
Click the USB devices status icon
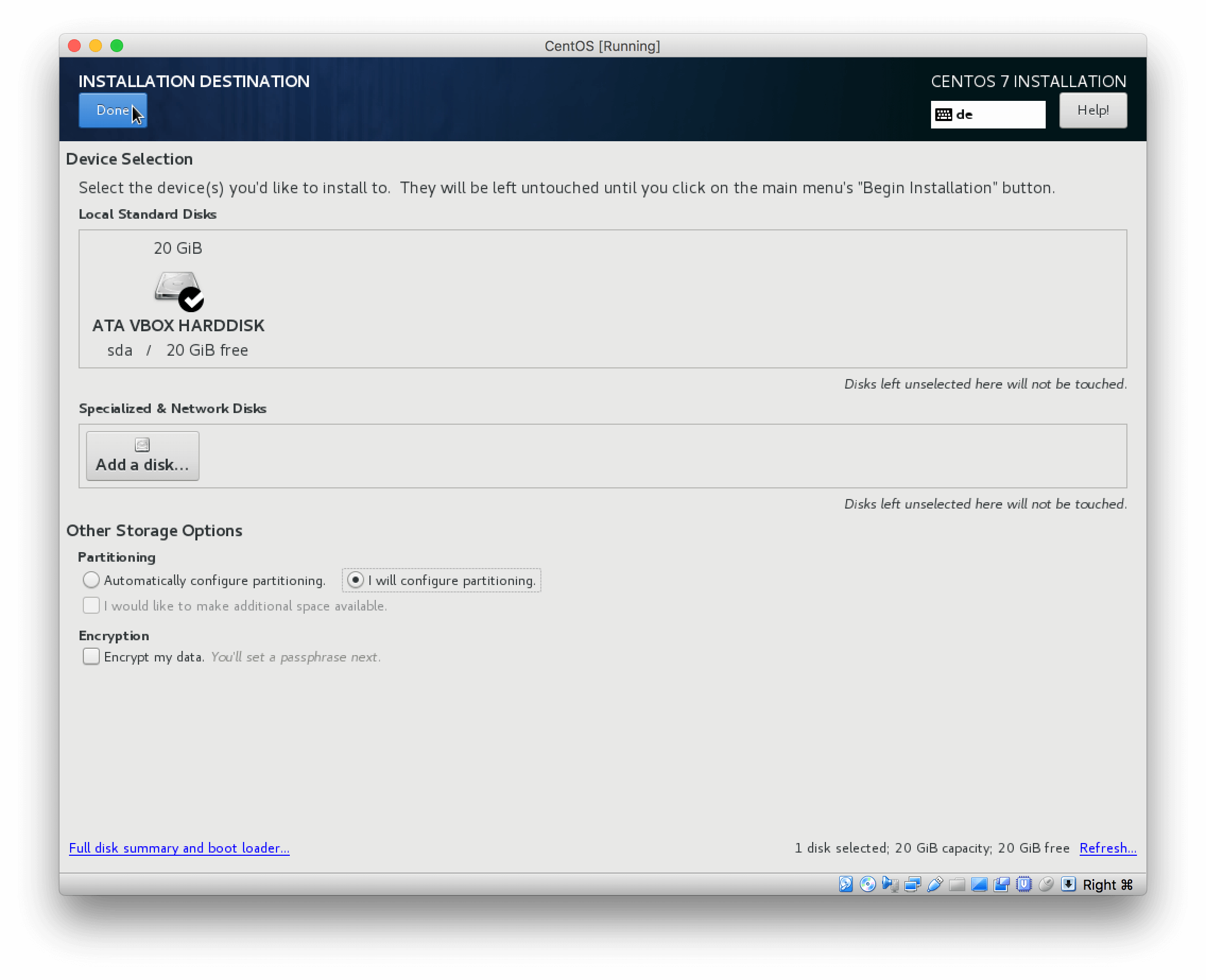point(935,884)
